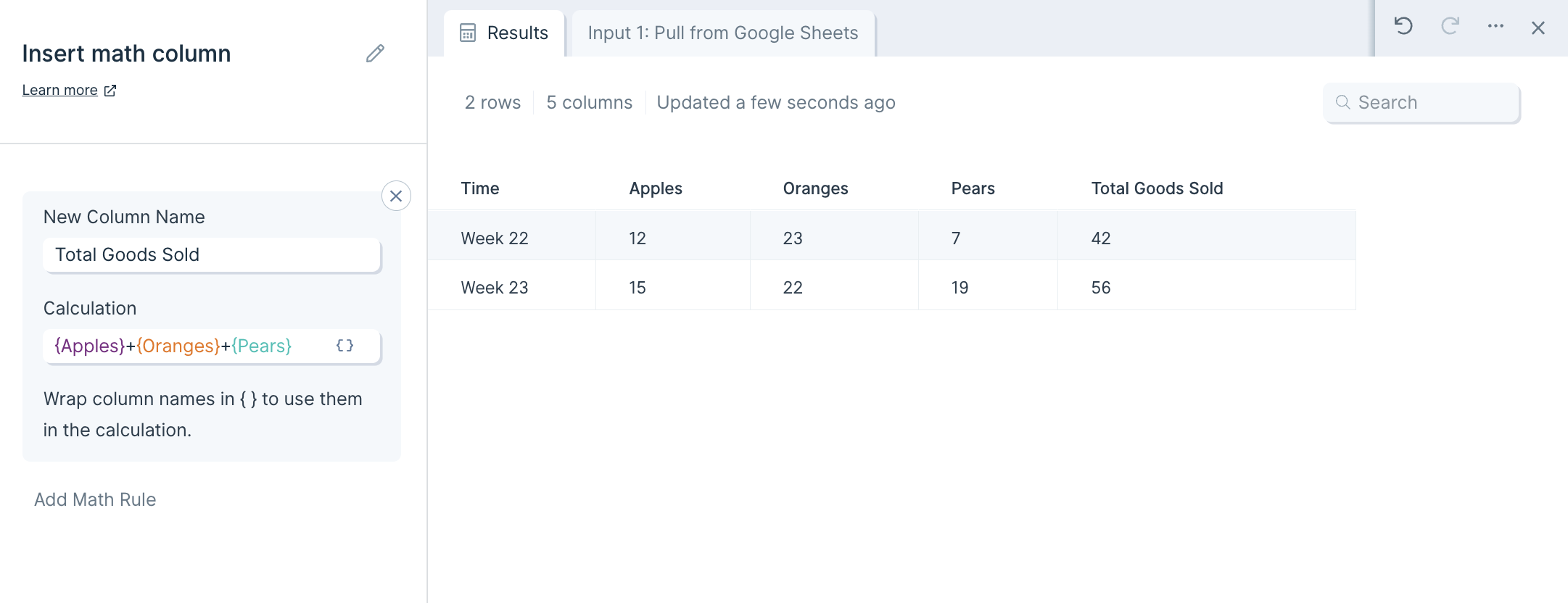Click the pencil edit title icon
Viewport: 1568px width, 603px height.
(x=375, y=54)
